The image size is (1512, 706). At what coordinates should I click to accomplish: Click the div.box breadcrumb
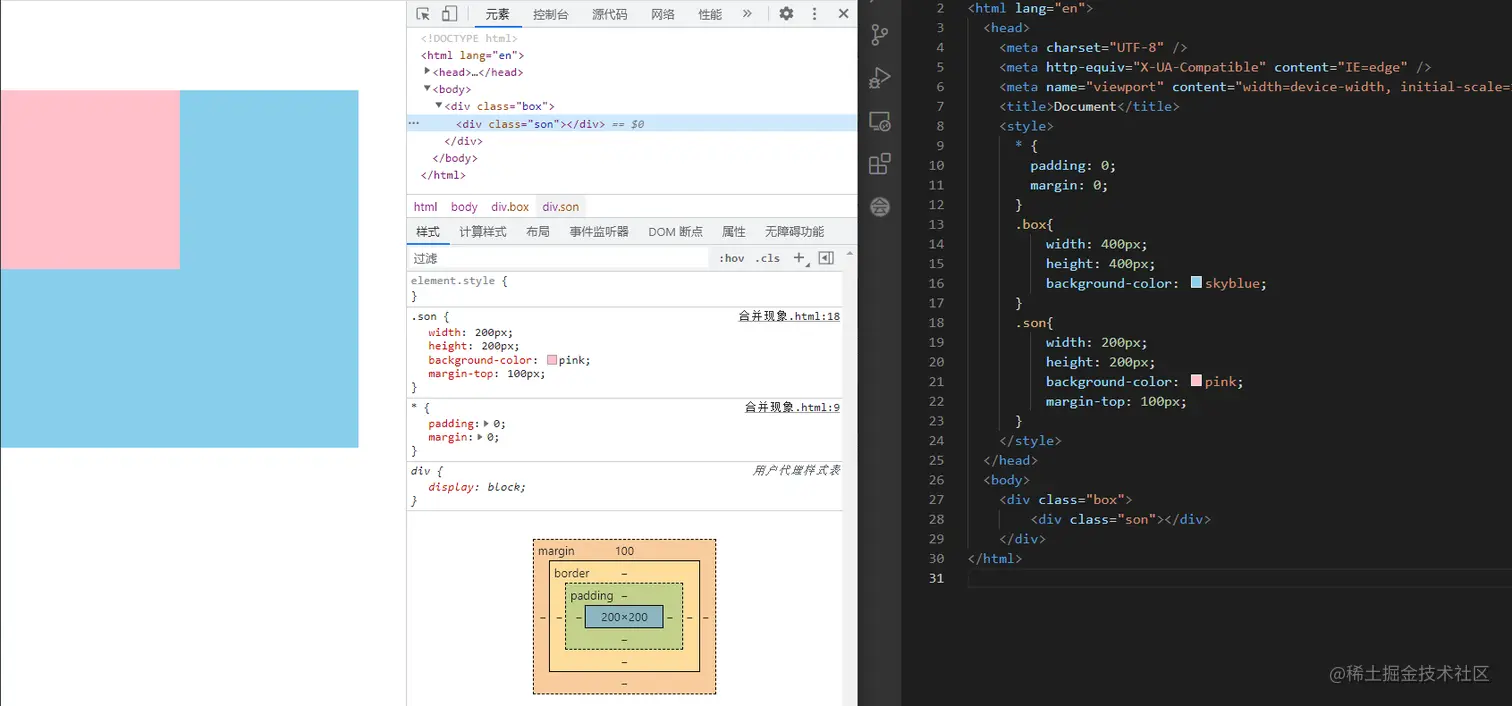[510, 207]
